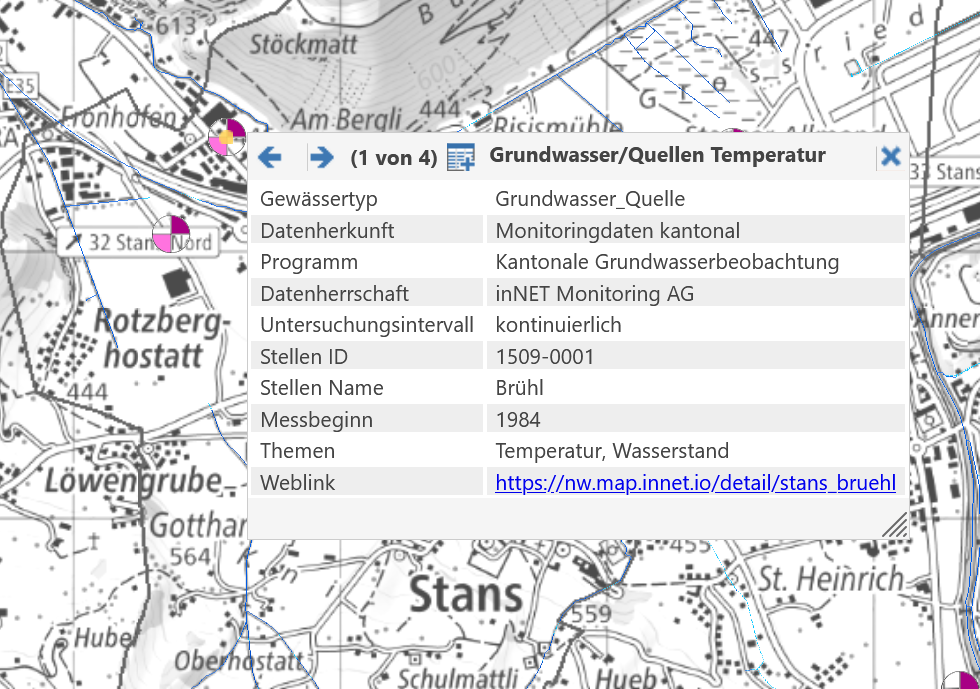Select the Messbeginn value 1984
This screenshot has width=980, height=689.
point(518,420)
